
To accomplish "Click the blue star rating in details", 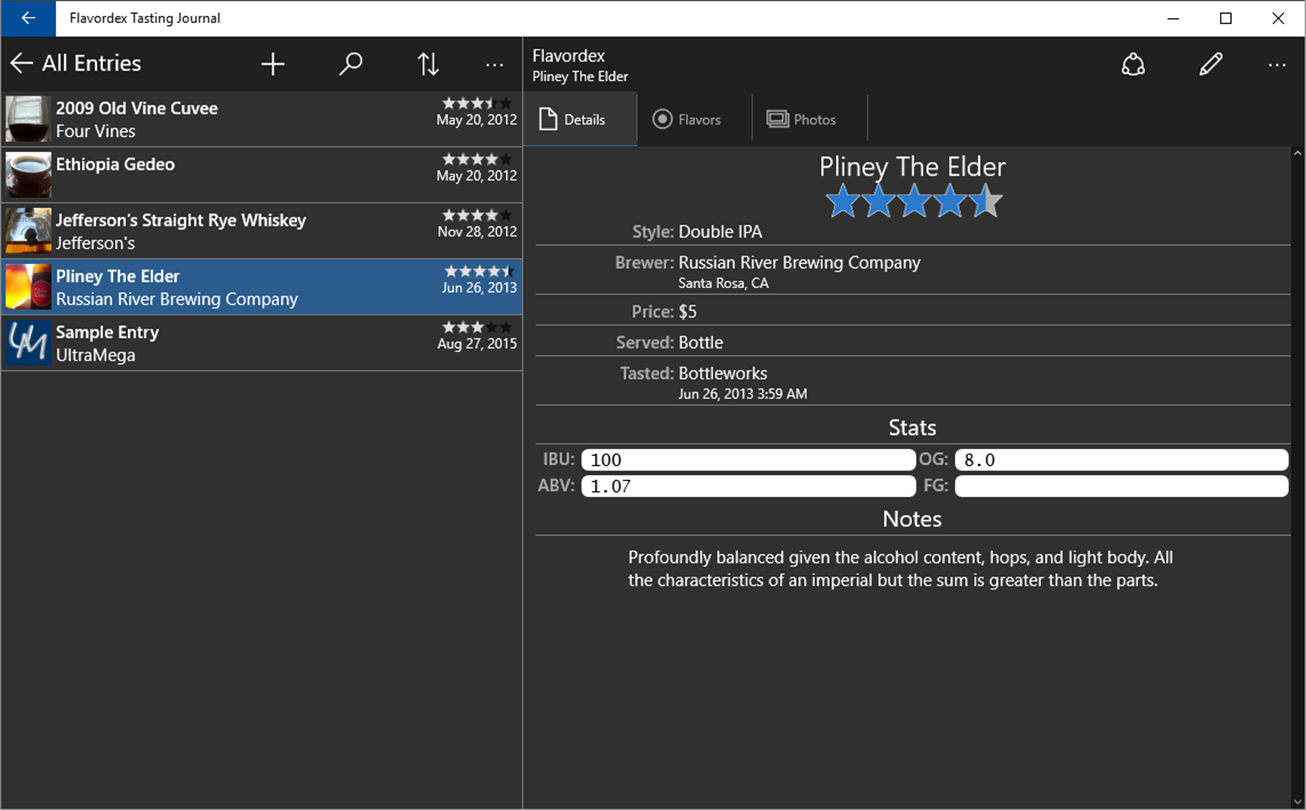I will click(x=913, y=201).
